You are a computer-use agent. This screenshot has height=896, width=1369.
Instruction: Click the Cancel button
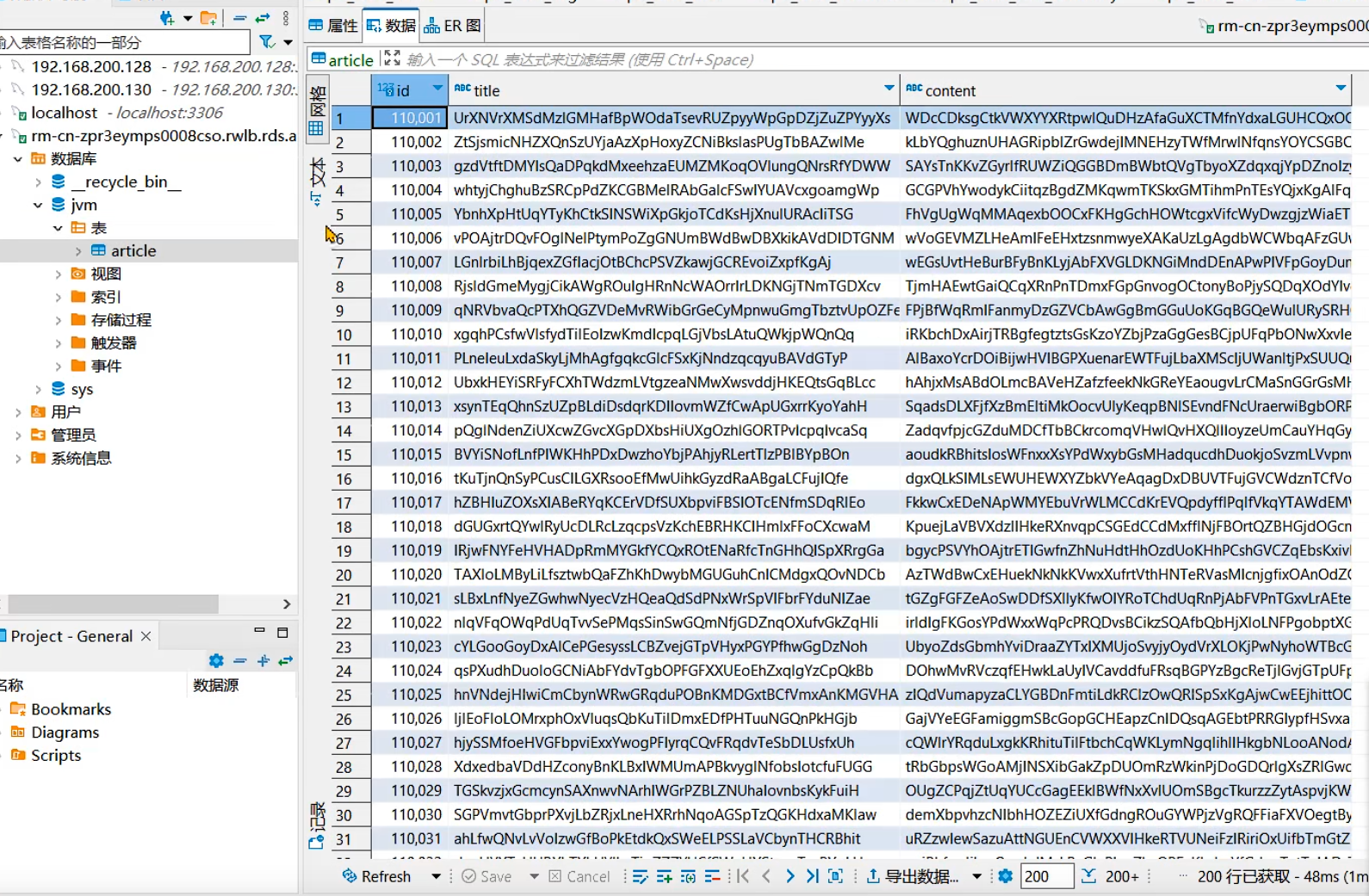tap(579, 876)
